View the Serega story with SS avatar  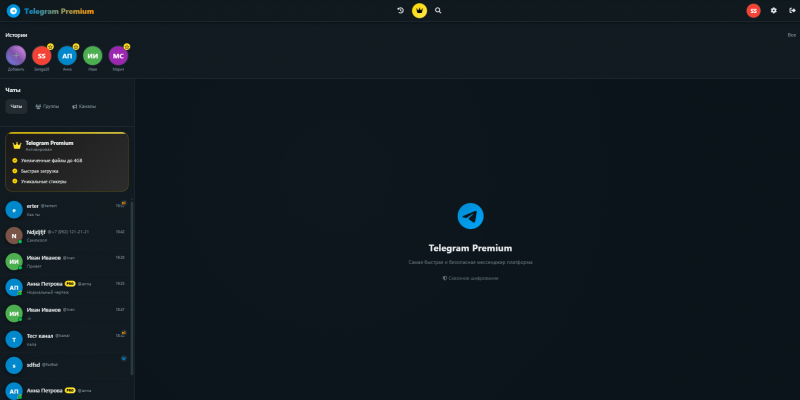42,56
